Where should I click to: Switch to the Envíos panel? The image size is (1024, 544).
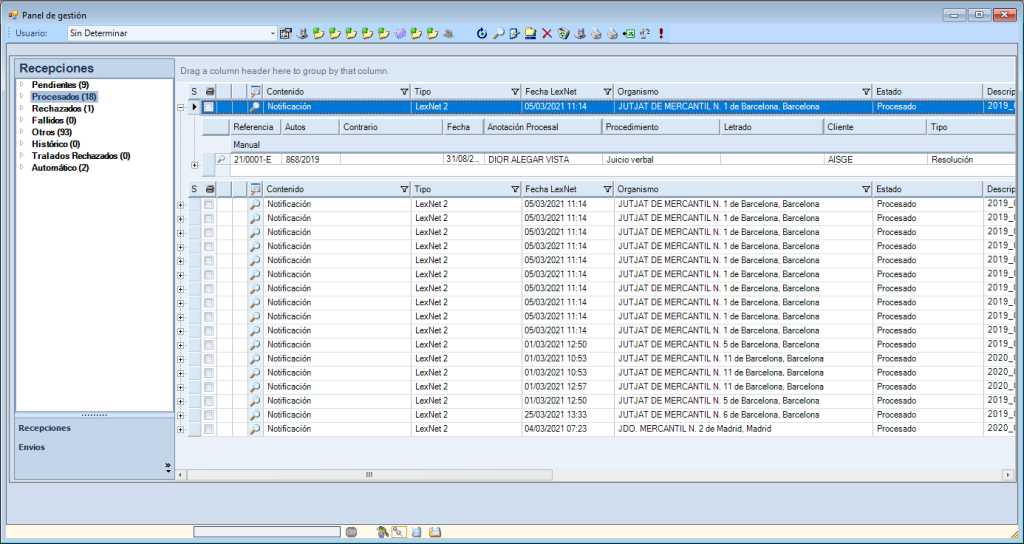coord(31,447)
